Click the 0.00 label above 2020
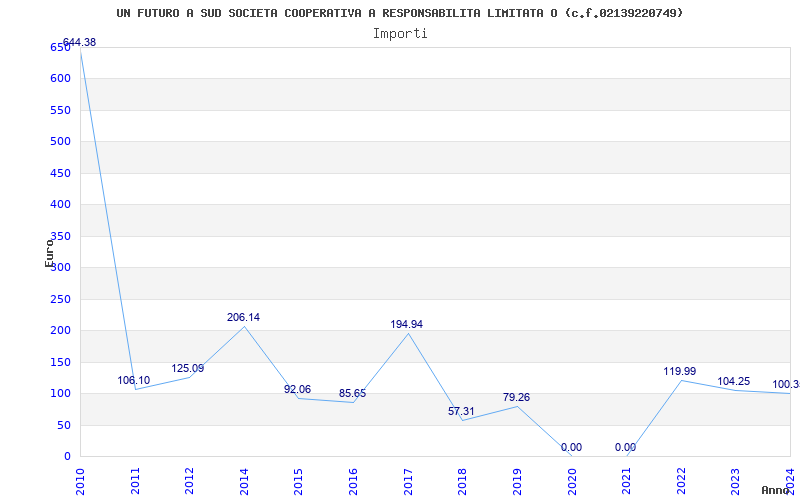 [571, 447]
